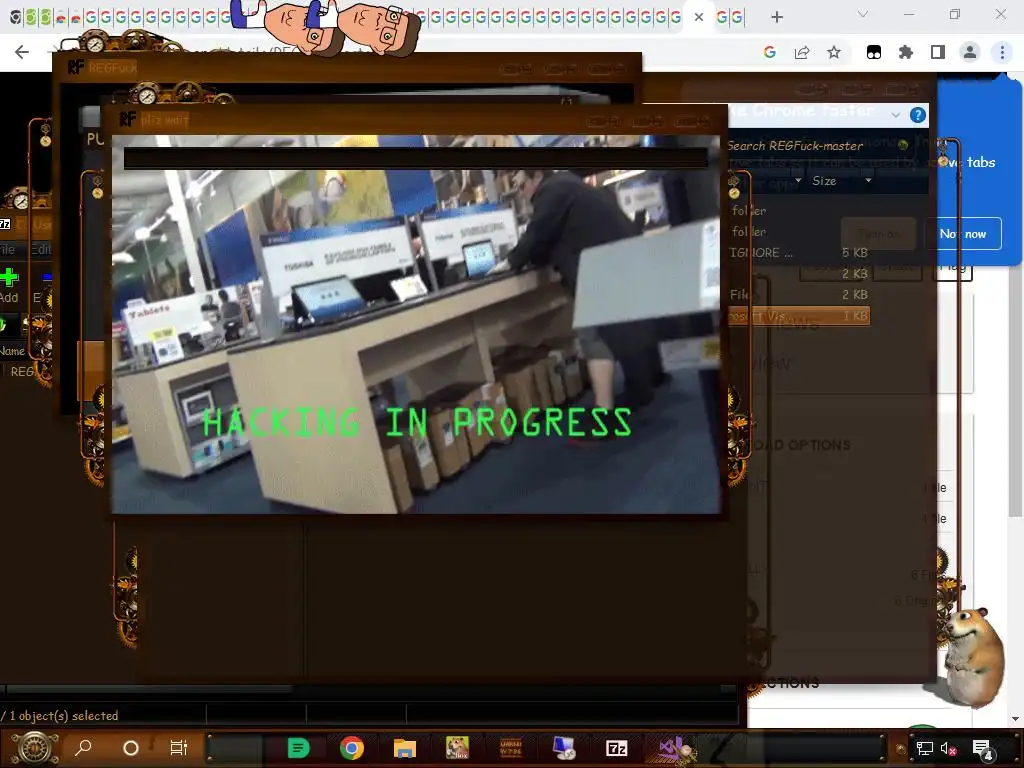
Task: Open Google Chrome from taskbar
Action: [x=351, y=748]
